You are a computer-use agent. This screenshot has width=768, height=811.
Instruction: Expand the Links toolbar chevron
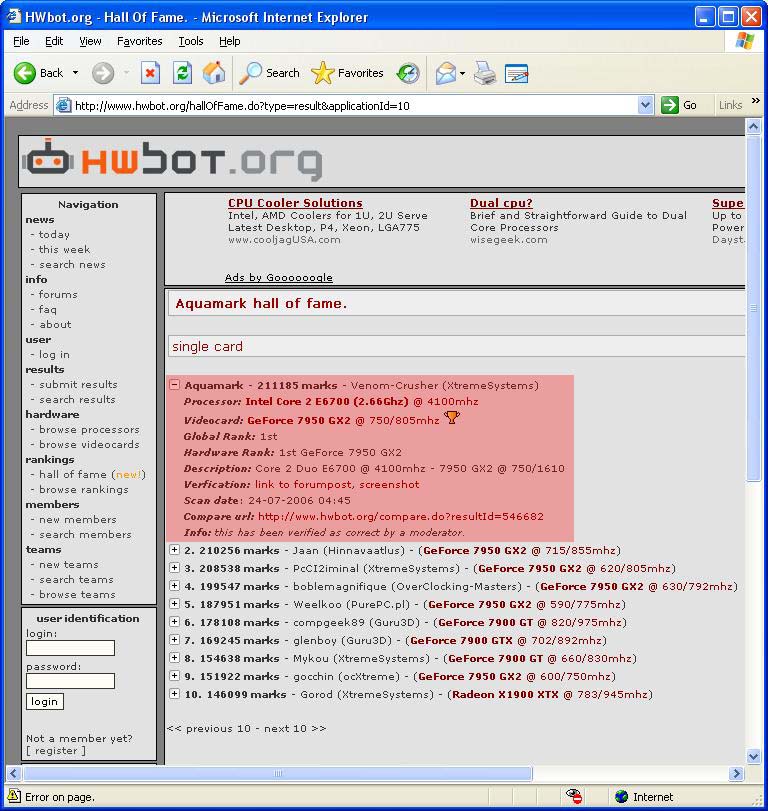pos(756,100)
